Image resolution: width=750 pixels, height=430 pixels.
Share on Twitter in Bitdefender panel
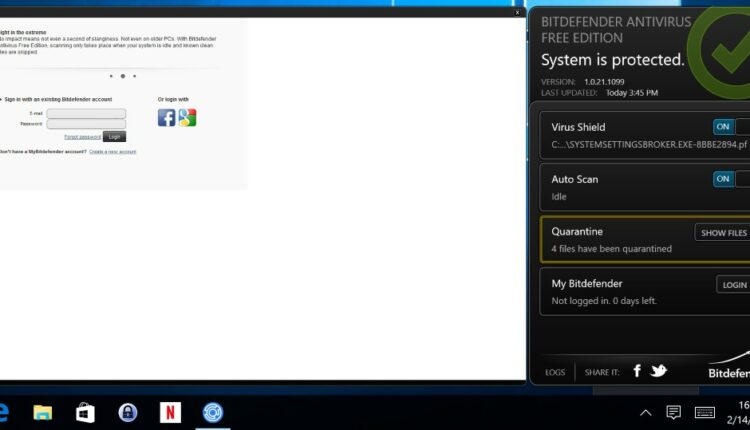coord(659,371)
